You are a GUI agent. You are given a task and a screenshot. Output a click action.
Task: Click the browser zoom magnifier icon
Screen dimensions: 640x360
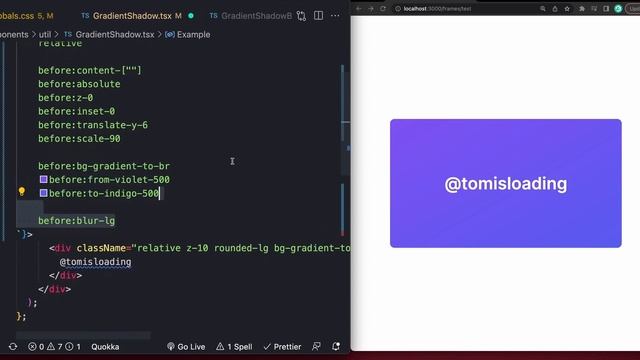pos(542,9)
